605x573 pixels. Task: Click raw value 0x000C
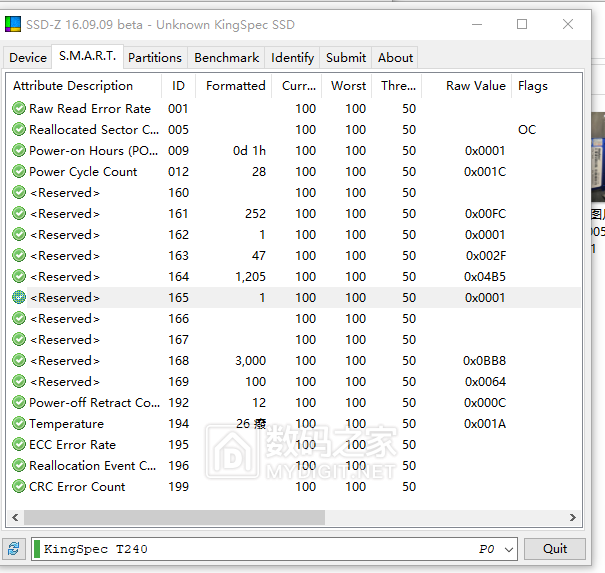point(485,402)
